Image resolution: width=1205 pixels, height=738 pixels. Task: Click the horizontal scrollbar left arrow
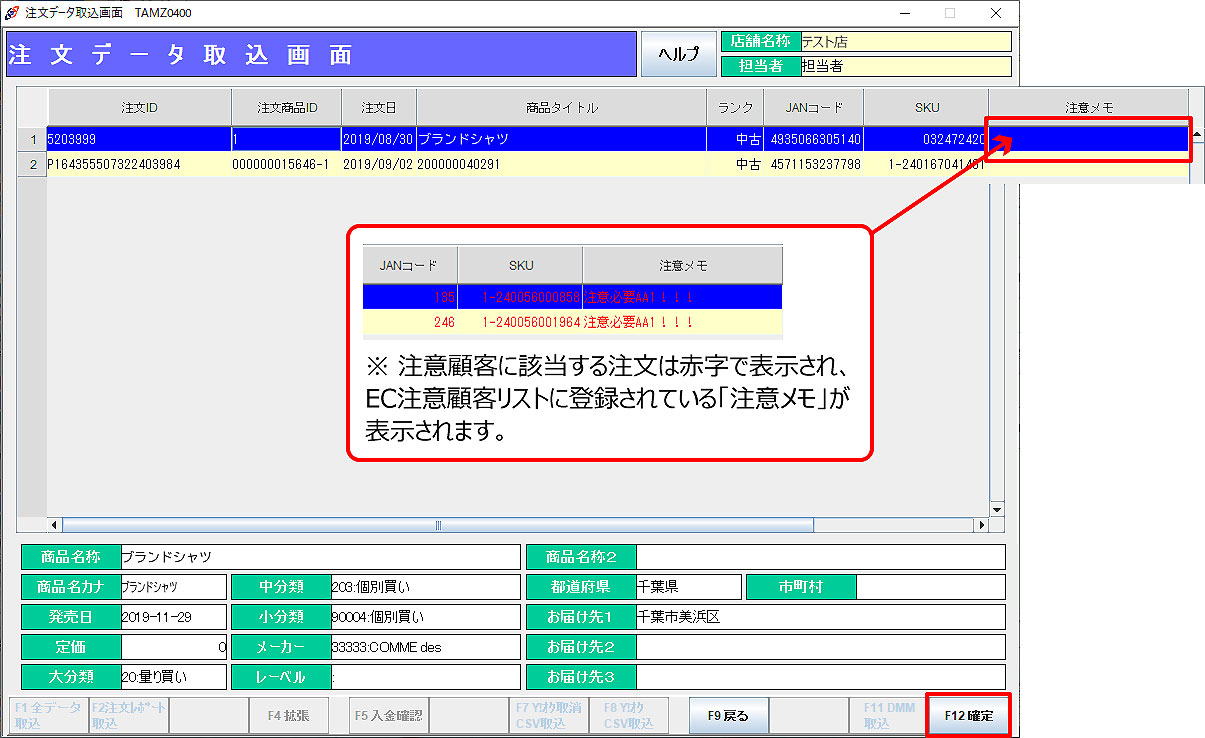click(55, 525)
